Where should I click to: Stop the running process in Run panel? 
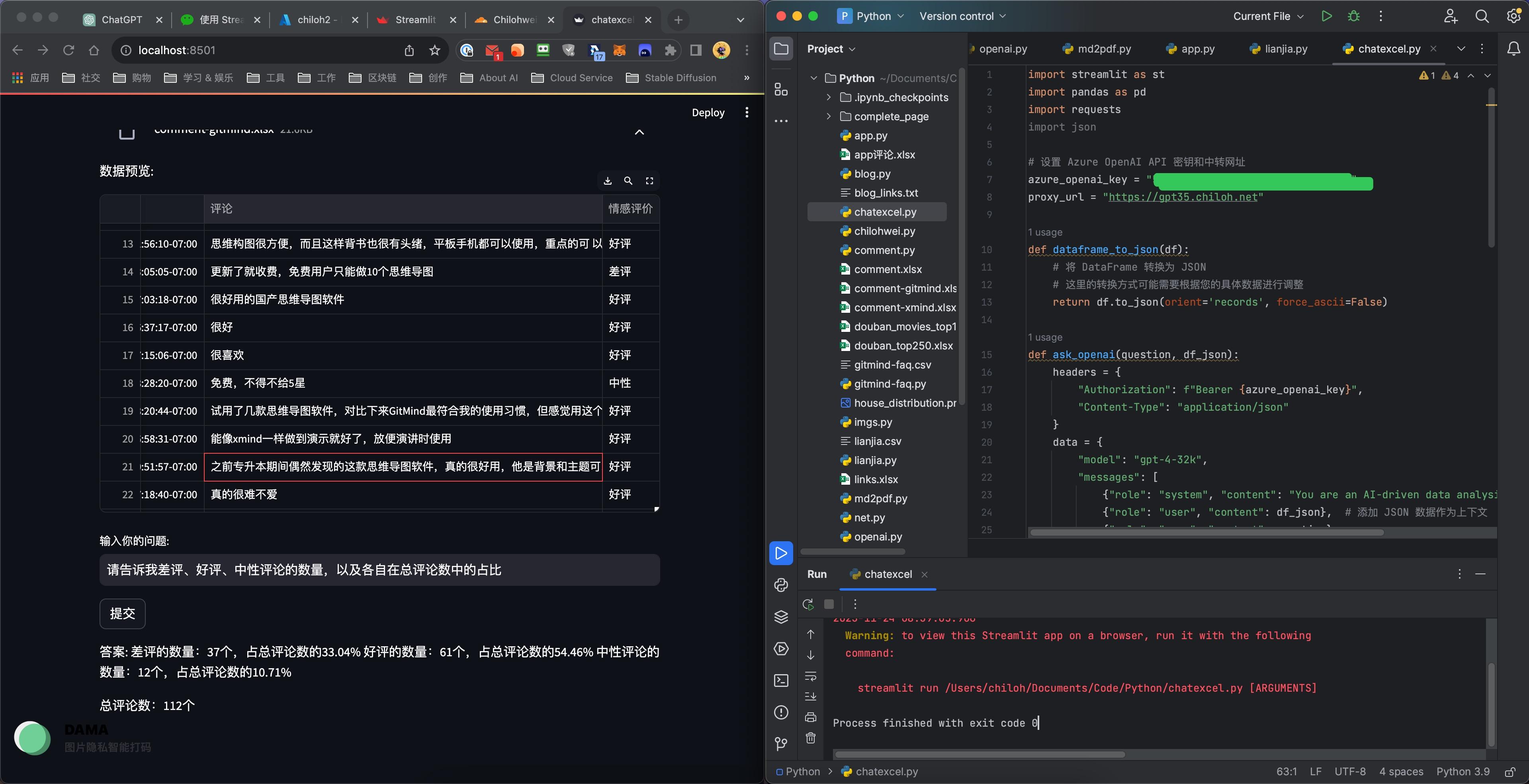[x=829, y=604]
